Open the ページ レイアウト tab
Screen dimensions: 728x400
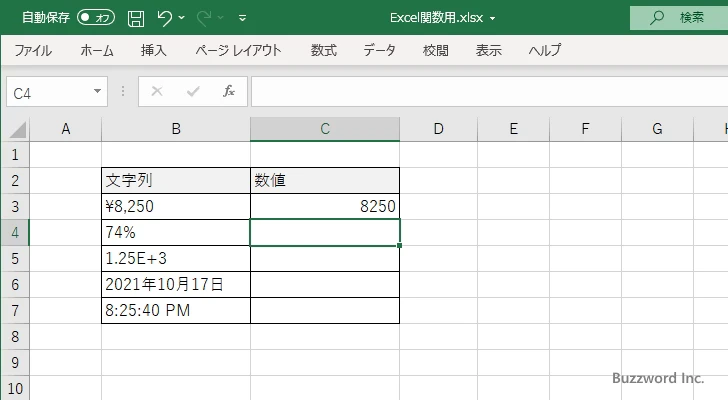click(238, 50)
